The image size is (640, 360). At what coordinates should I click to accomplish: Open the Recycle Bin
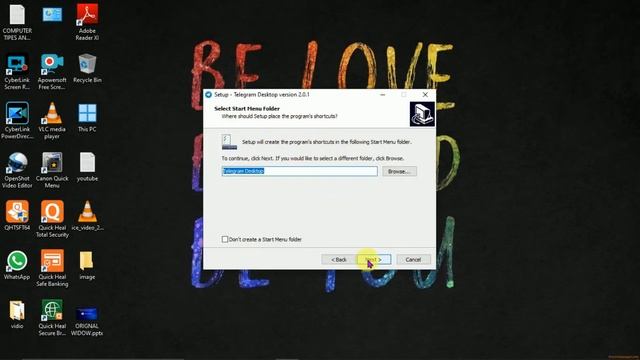click(x=87, y=64)
